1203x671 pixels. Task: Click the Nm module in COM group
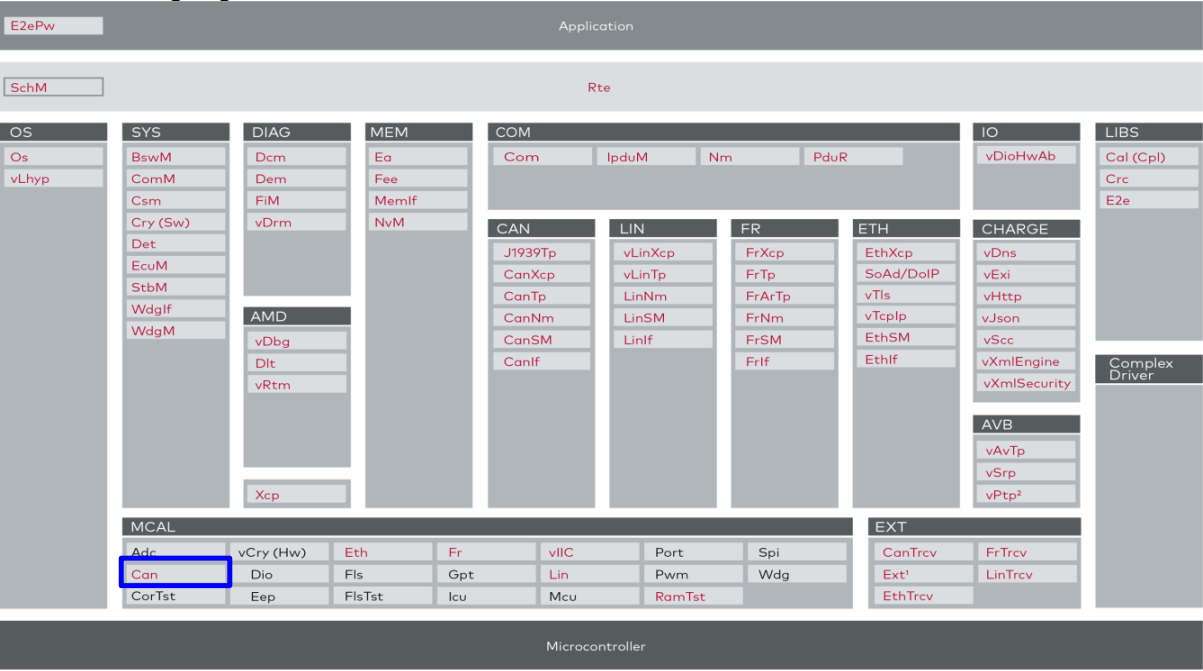click(750, 157)
